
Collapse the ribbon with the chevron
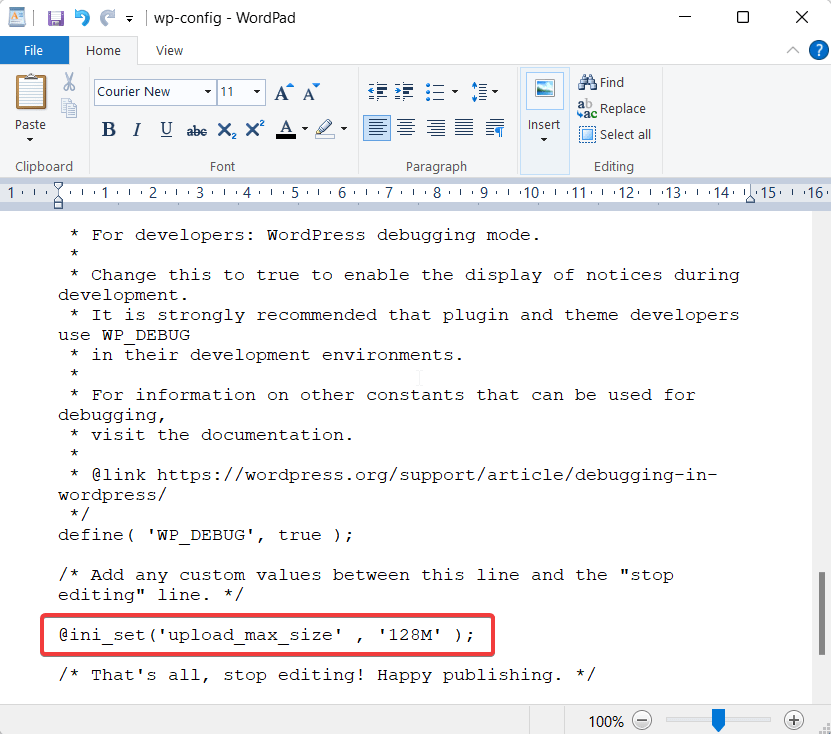(793, 50)
